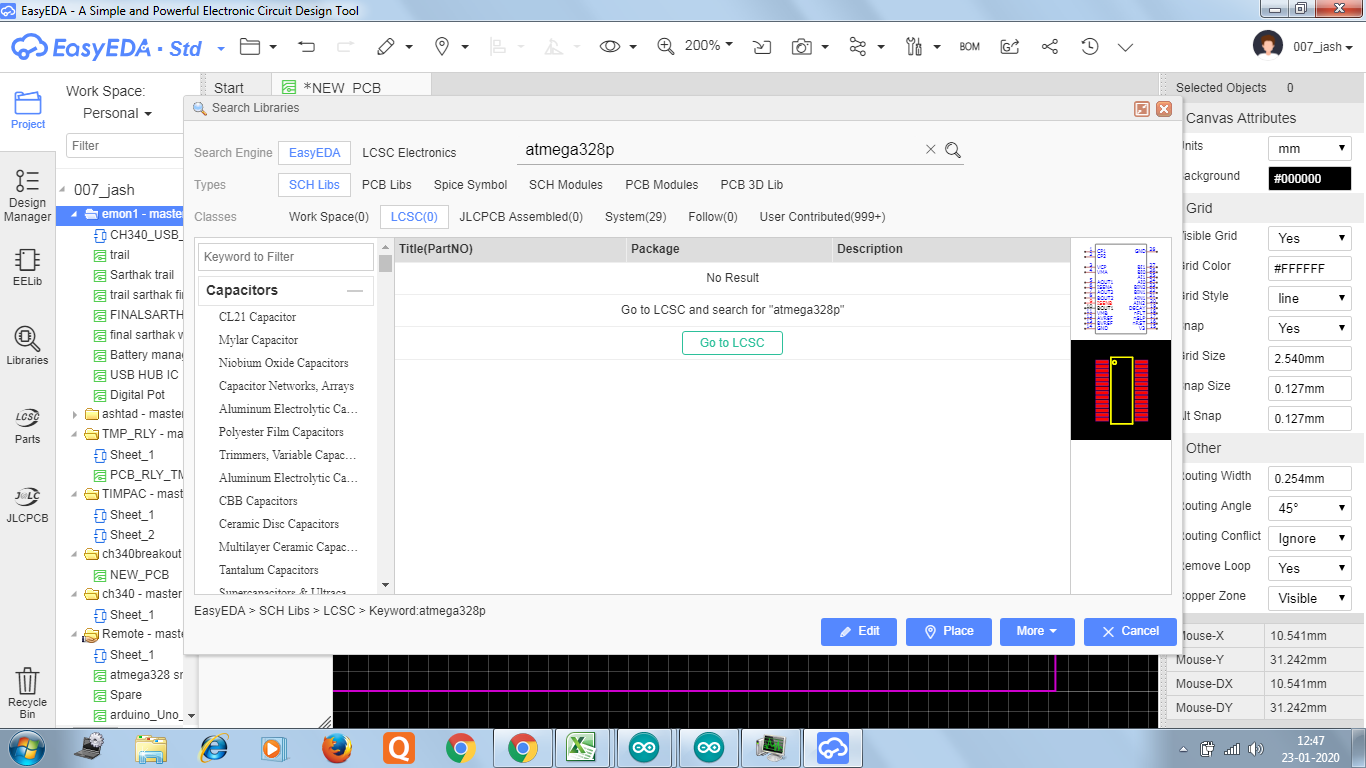Screen dimensions: 1366x768
Task: Switch to the Start tab
Action: (229, 88)
